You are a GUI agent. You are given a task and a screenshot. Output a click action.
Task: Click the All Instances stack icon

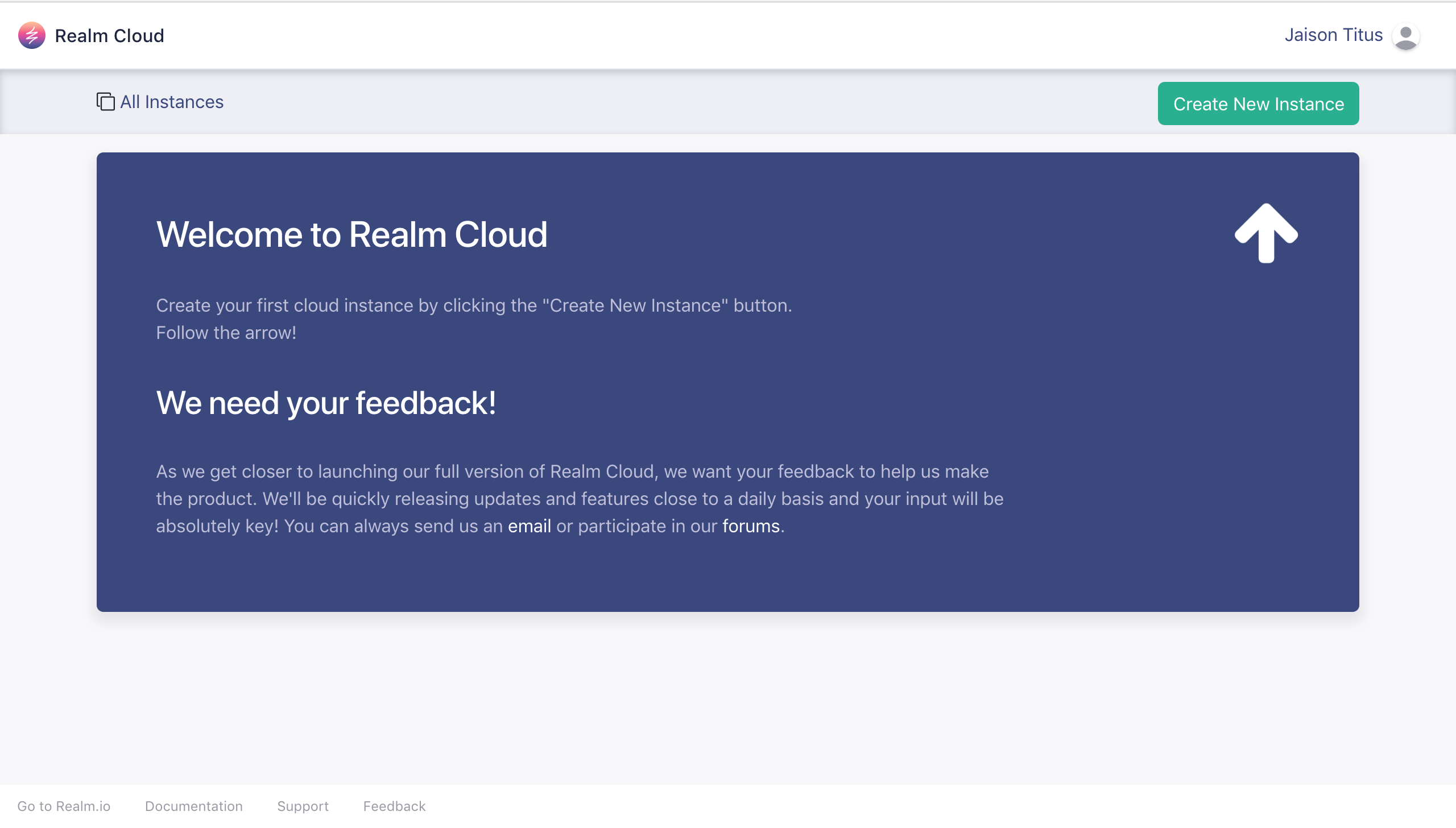tap(105, 102)
